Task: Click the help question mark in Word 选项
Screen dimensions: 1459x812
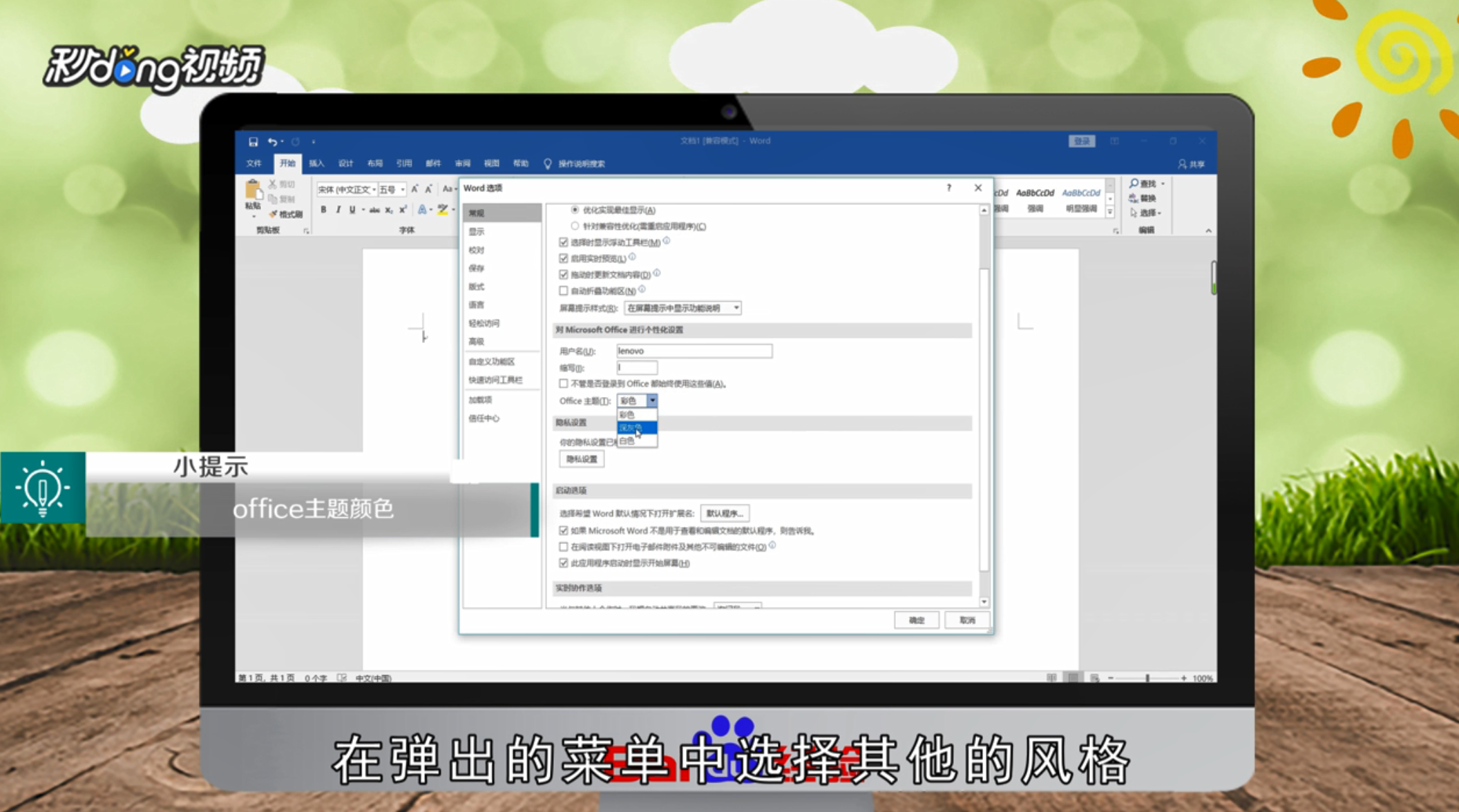Action: tap(949, 188)
